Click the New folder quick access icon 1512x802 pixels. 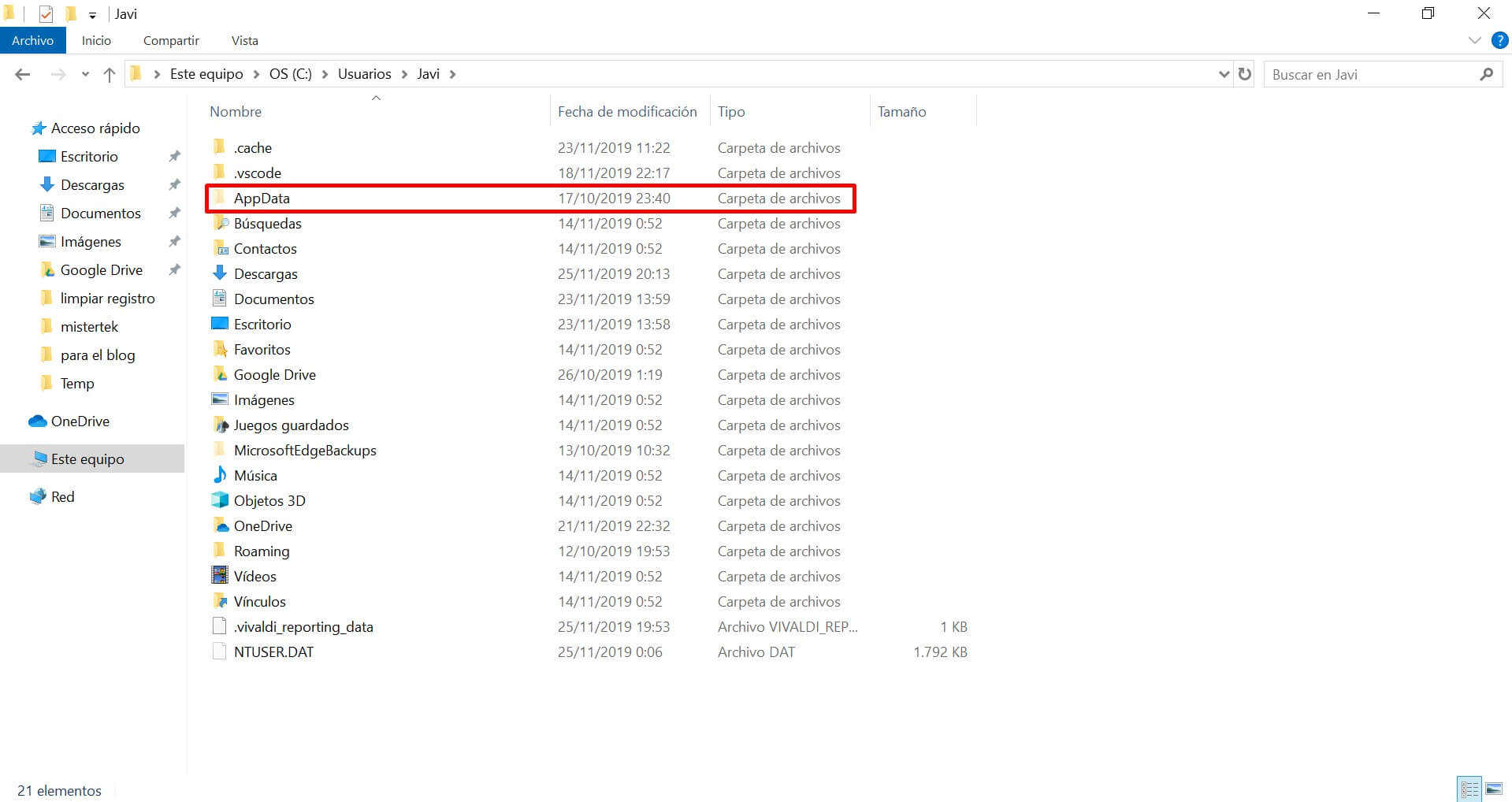[71, 13]
